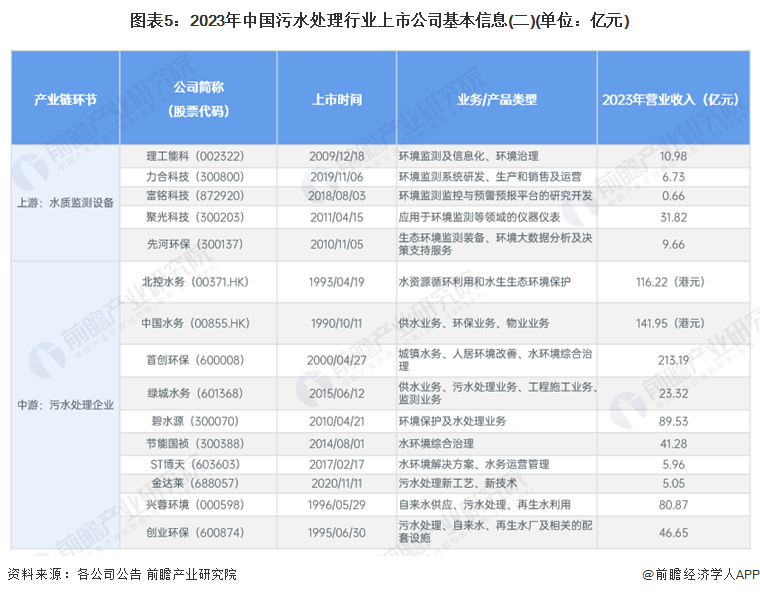Select listing date 1996/05/29
The image size is (760, 595).
(x=337, y=504)
